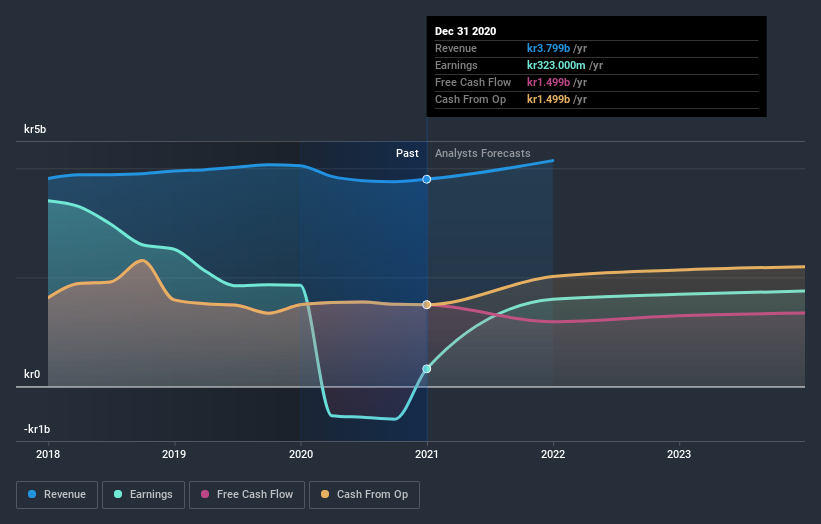Click the Free Cash Flow row label in tooltip
This screenshot has width=821, height=524.
(x=473, y=82)
